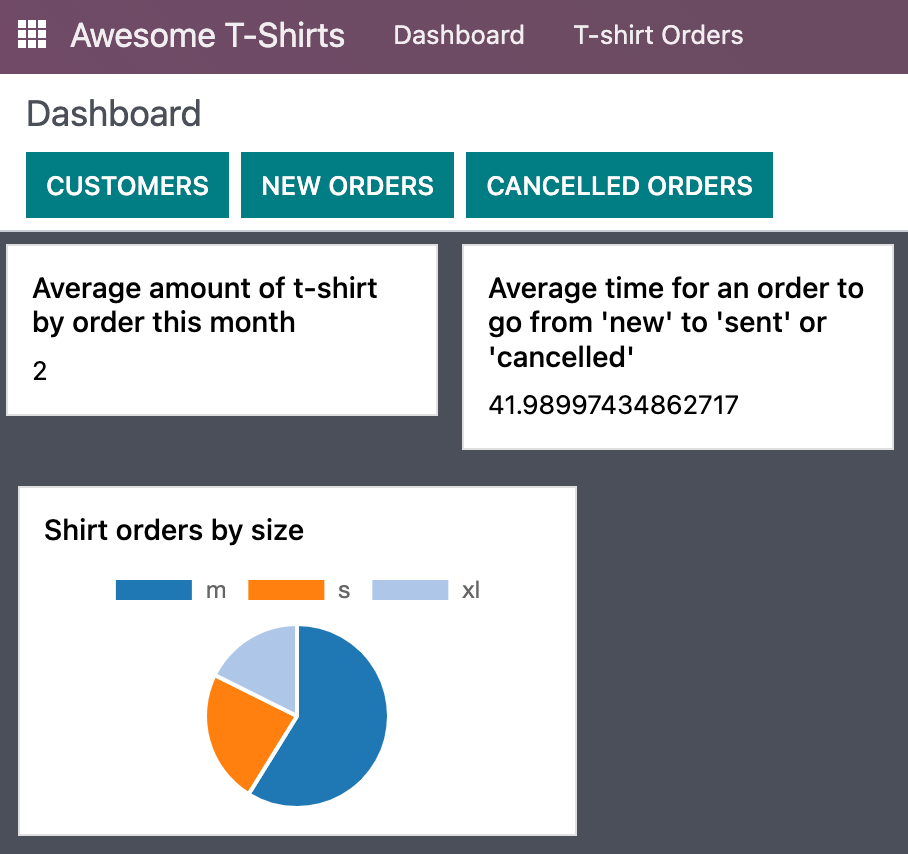908x854 pixels.
Task: Click the 41.98997434862717 average time value
Action: (613, 405)
